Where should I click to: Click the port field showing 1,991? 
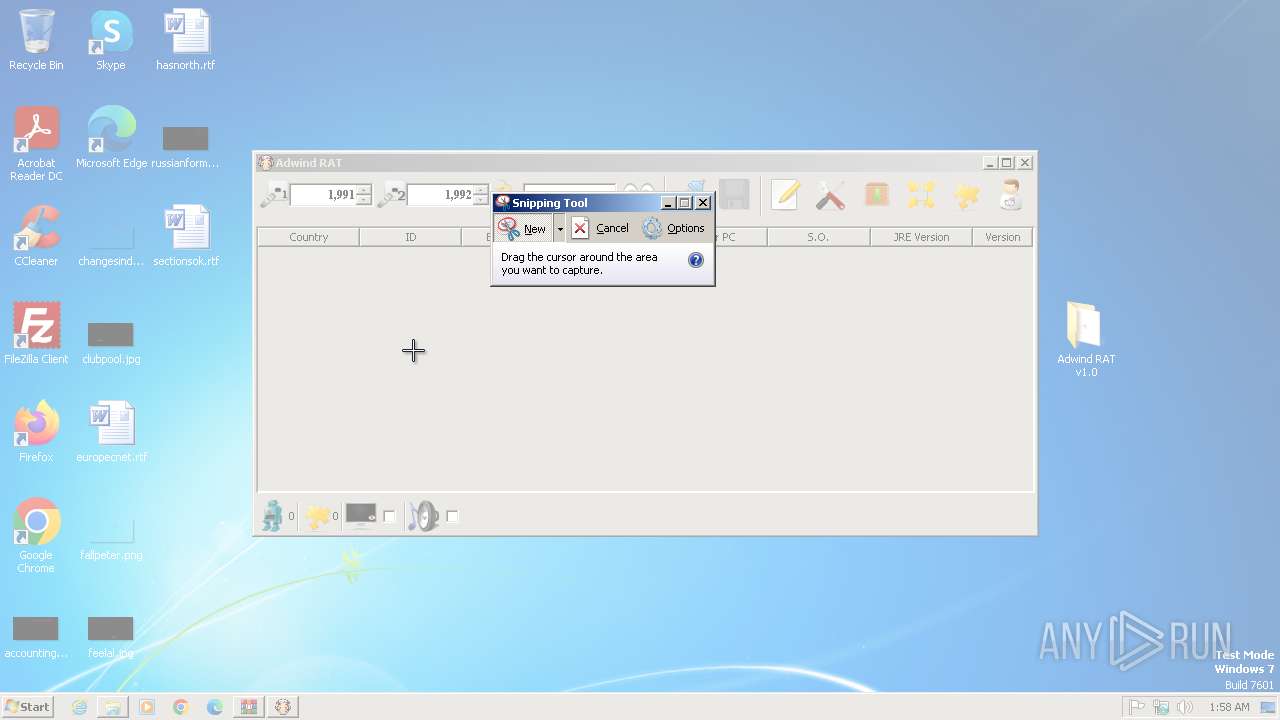click(x=323, y=195)
